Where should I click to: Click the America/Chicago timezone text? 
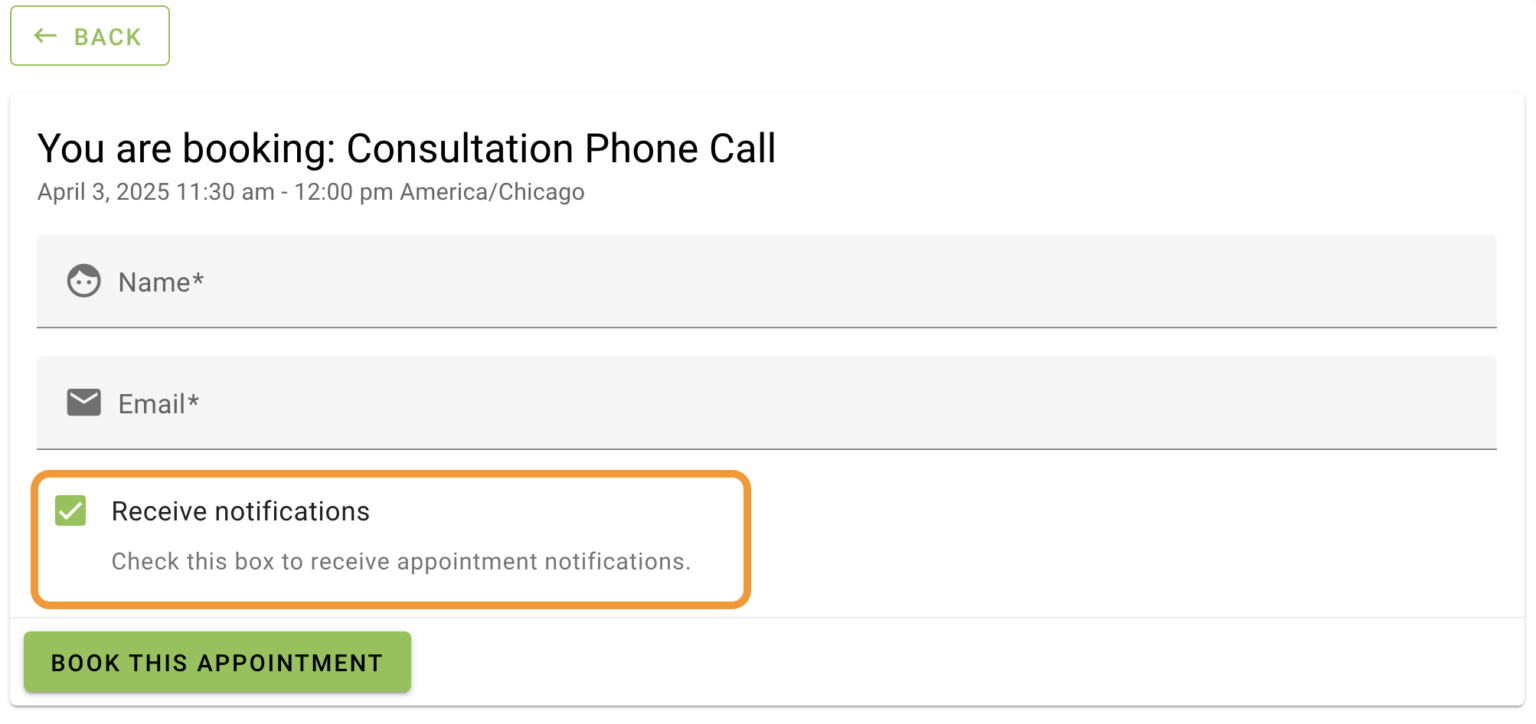pos(492,191)
